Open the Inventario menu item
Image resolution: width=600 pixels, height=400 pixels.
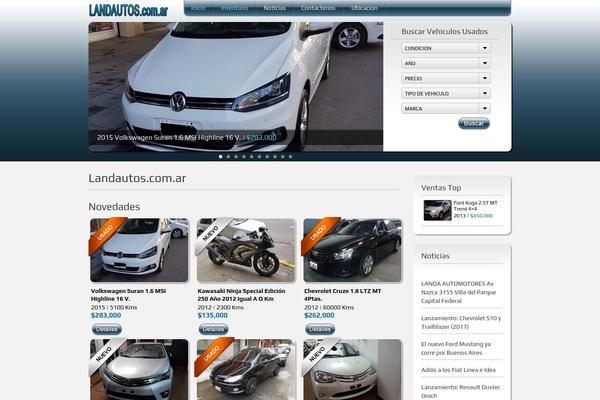(235, 8)
